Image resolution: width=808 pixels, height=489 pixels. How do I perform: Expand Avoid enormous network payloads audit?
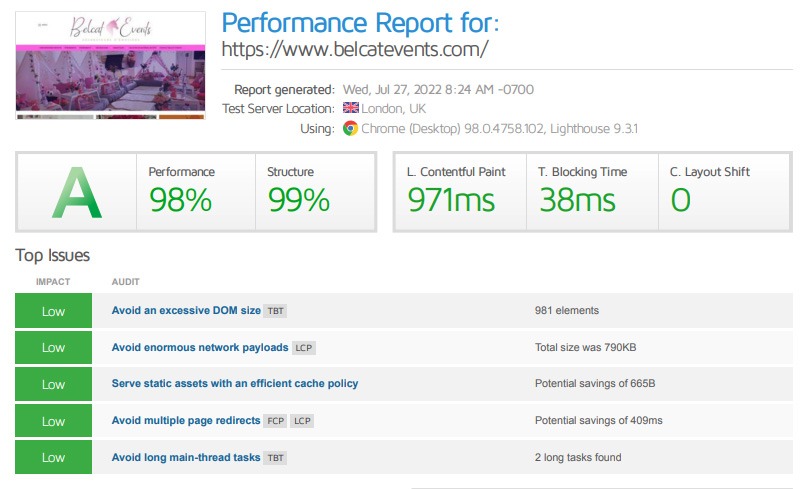pos(200,348)
